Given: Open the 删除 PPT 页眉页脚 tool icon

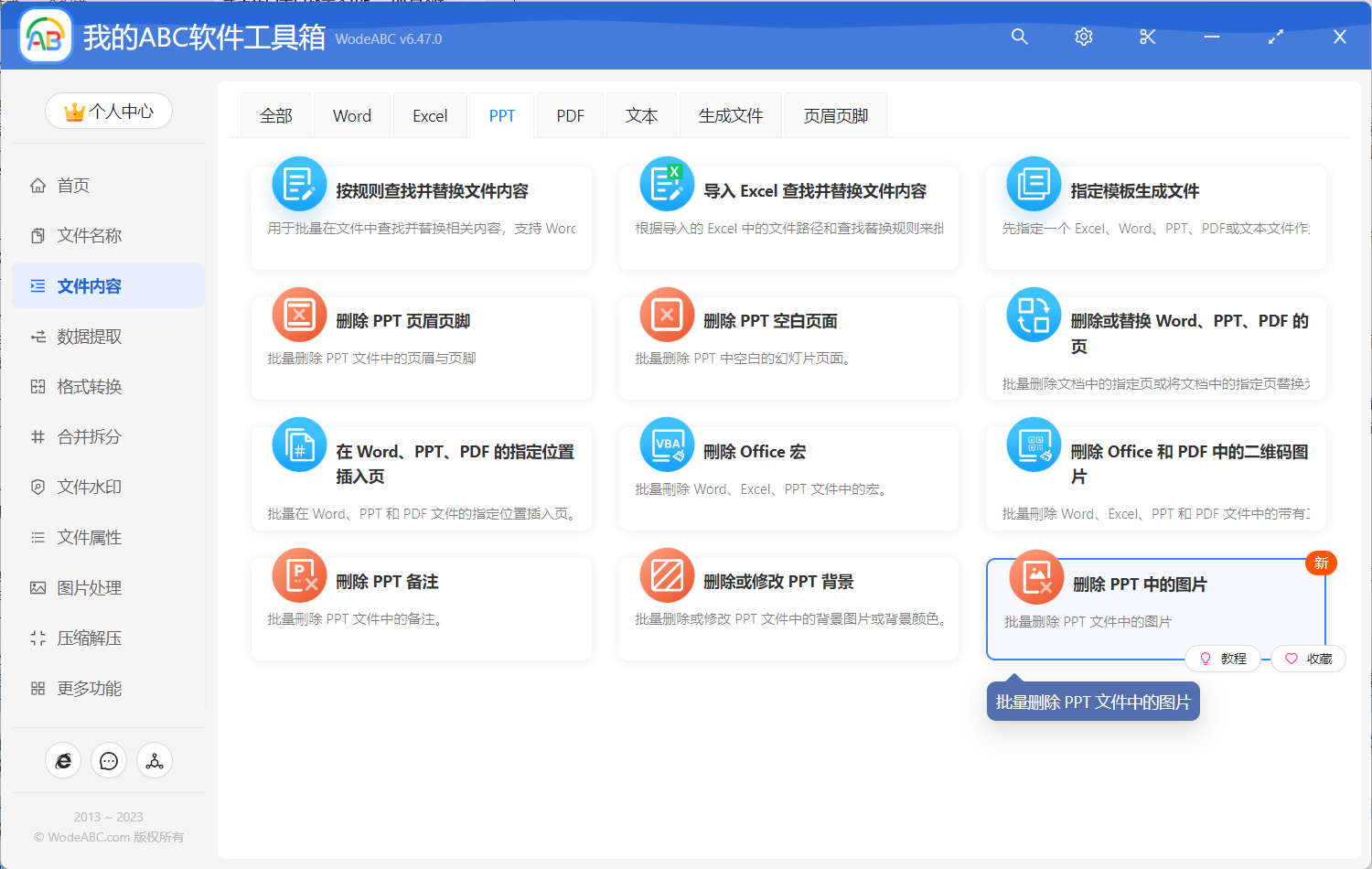Looking at the screenshot, I should [299, 315].
